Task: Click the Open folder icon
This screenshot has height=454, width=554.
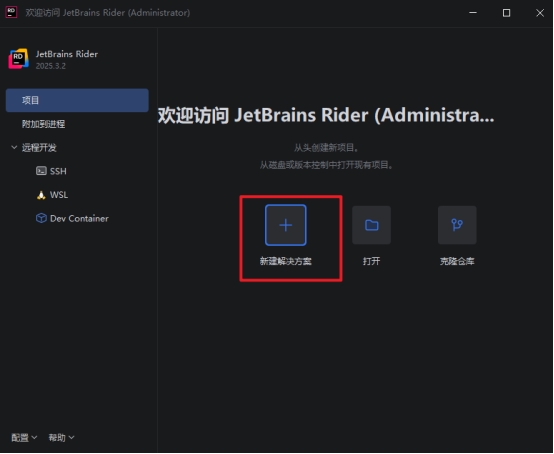Action: pos(371,225)
